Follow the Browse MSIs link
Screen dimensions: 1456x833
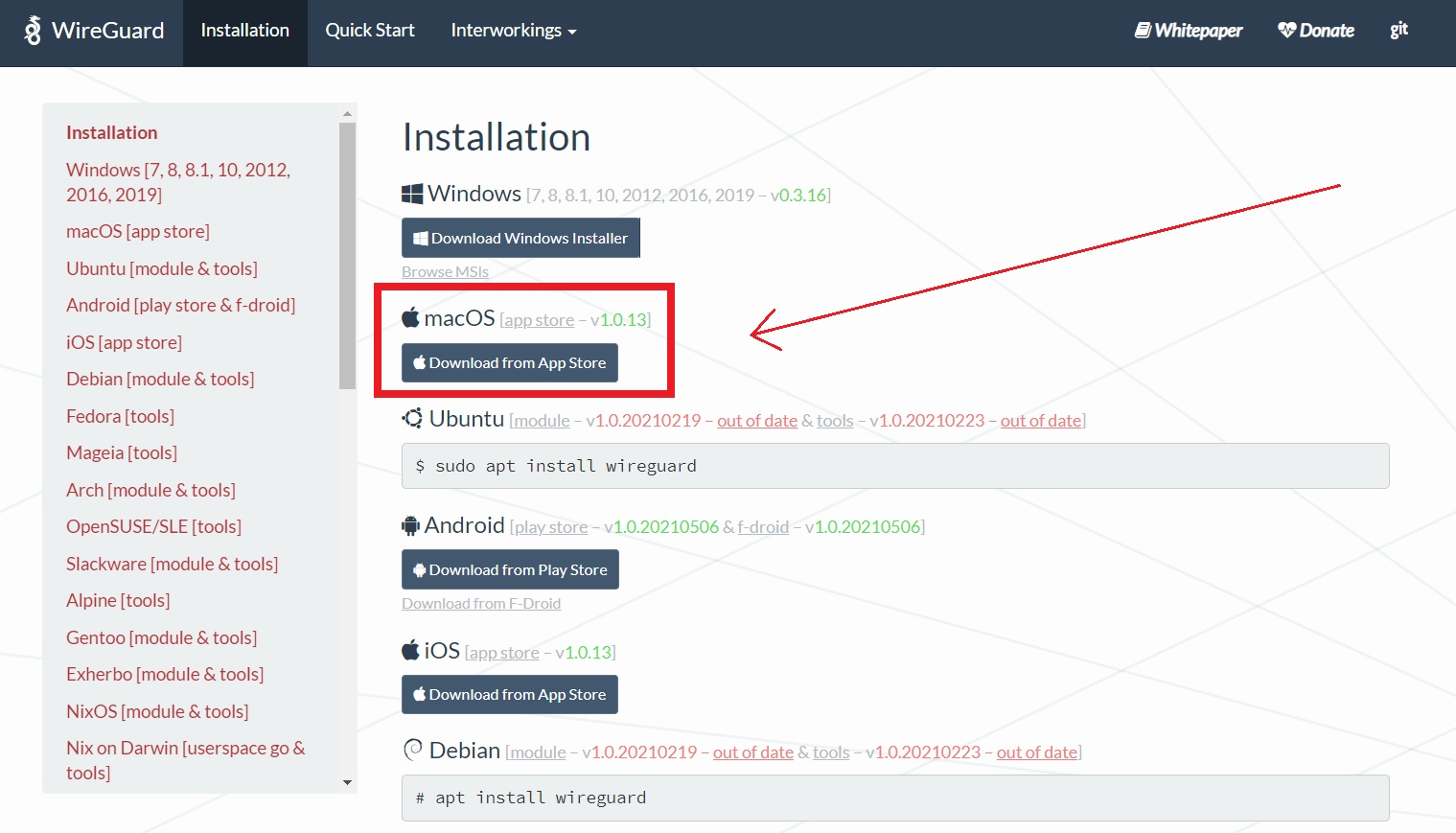pos(445,272)
